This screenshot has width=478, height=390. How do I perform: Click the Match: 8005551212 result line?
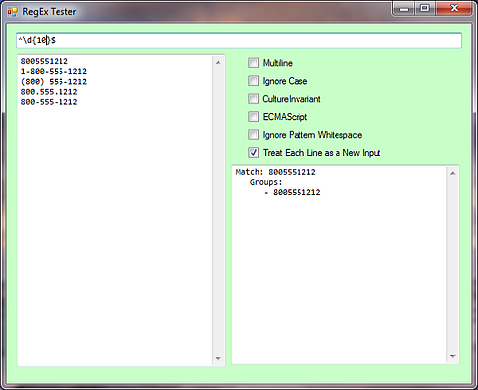point(275,172)
